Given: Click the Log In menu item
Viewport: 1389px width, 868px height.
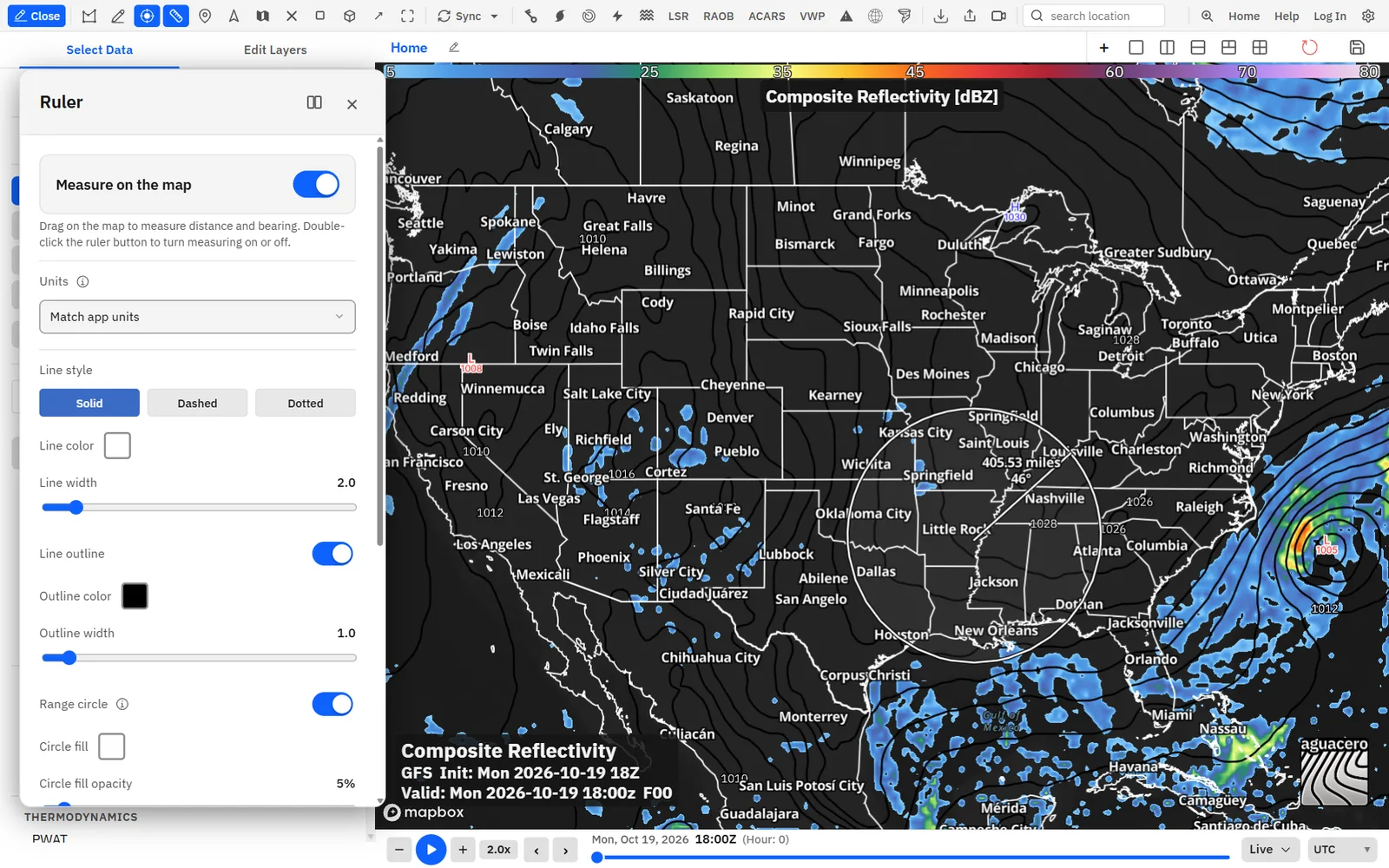Looking at the screenshot, I should (1330, 16).
